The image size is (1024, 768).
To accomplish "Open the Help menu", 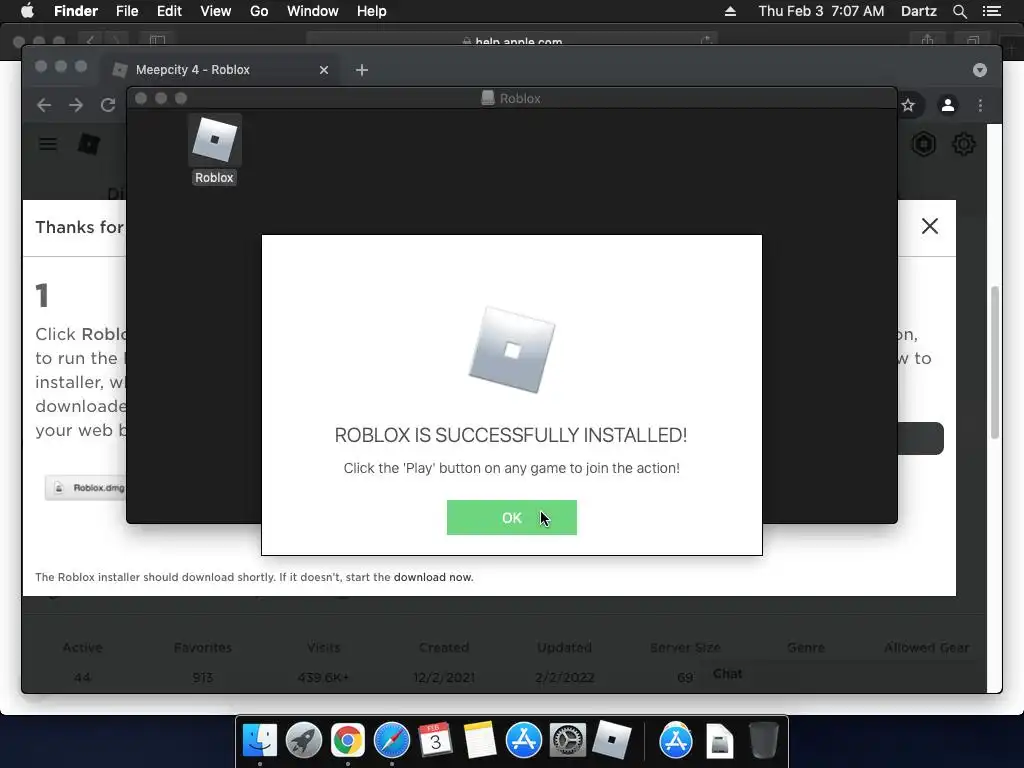I will coord(372,11).
